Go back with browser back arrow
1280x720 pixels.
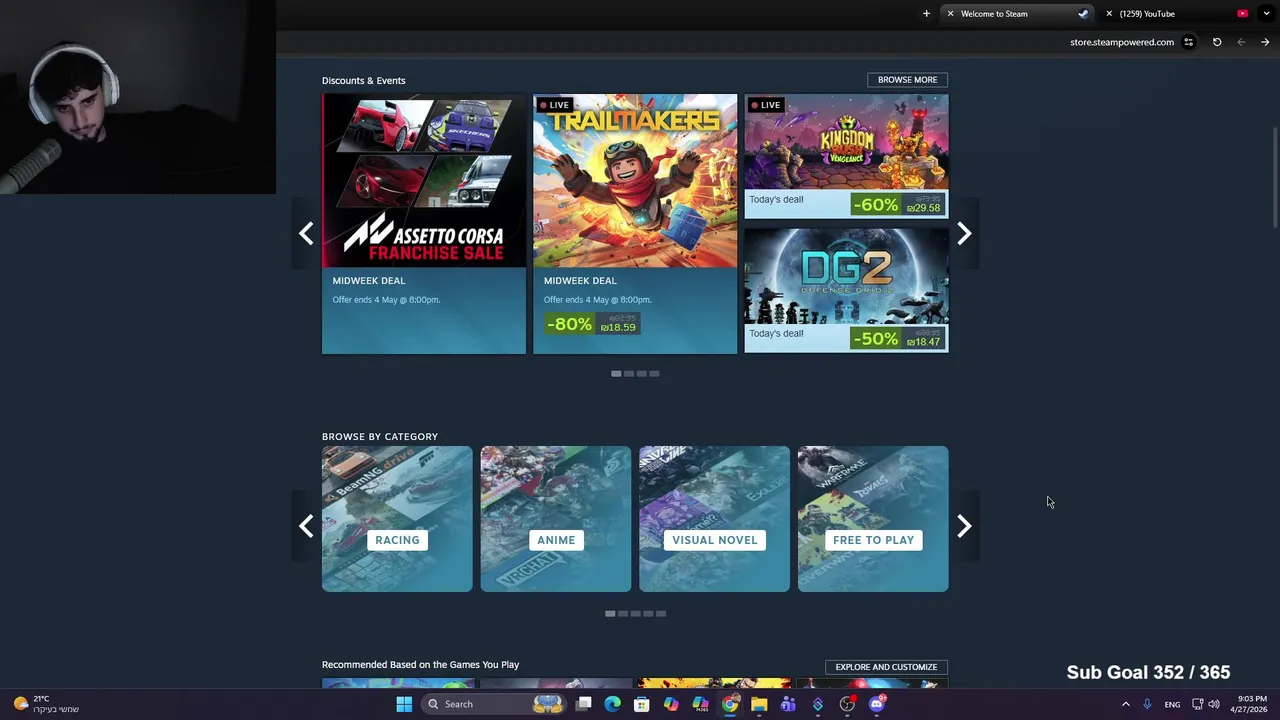1241,42
